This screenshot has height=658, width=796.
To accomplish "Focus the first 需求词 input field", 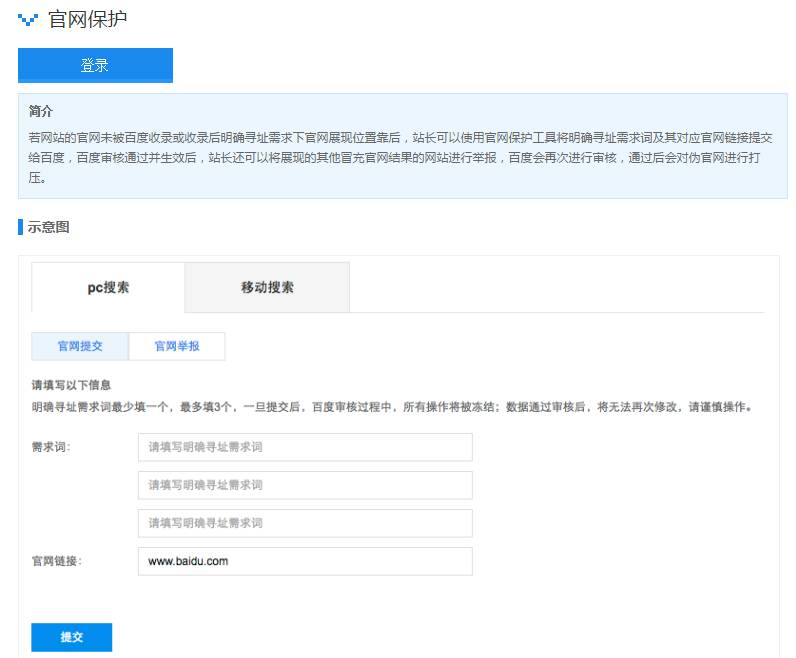I will pyautogui.click(x=305, y=447).
